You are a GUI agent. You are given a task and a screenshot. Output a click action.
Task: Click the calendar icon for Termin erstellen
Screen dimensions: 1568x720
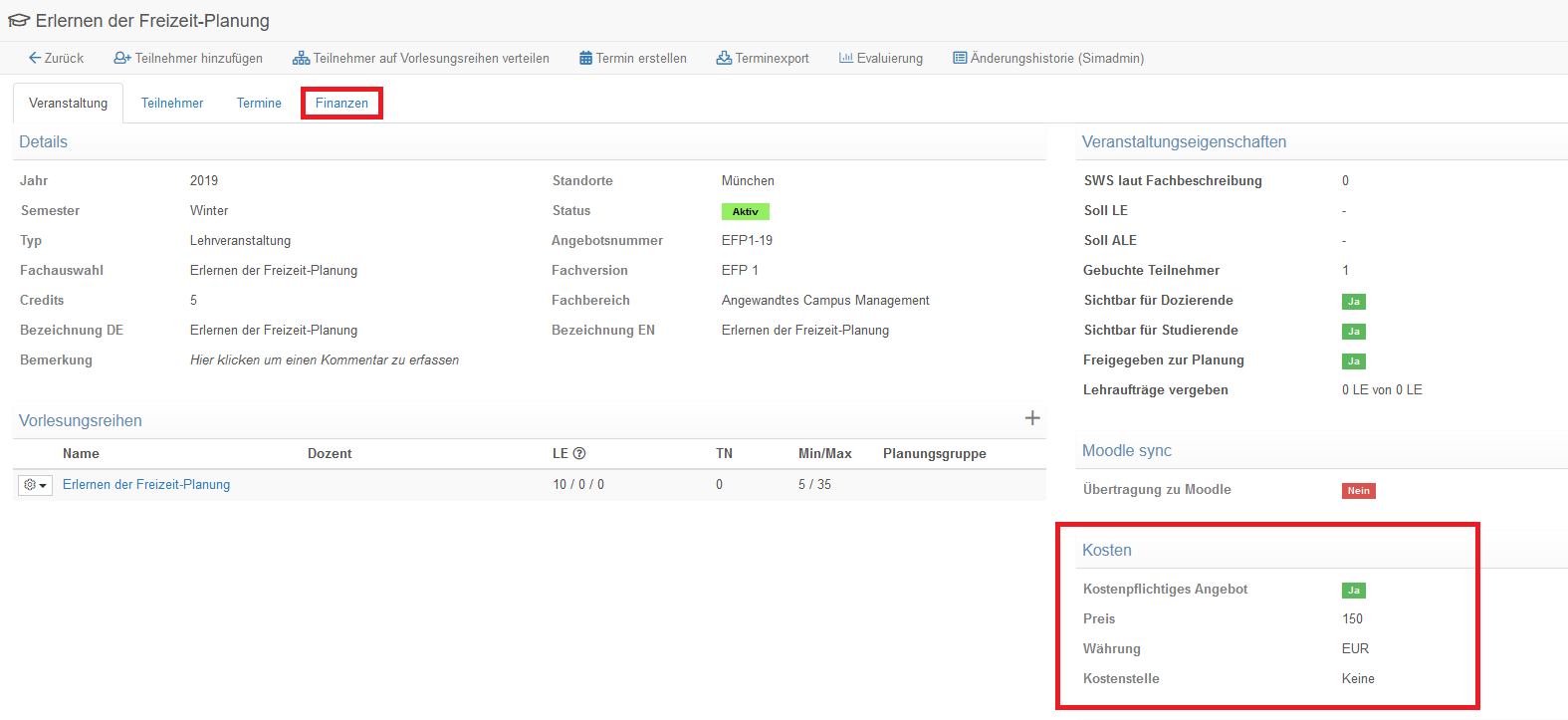pyautogui.click(x=586, y=58)
